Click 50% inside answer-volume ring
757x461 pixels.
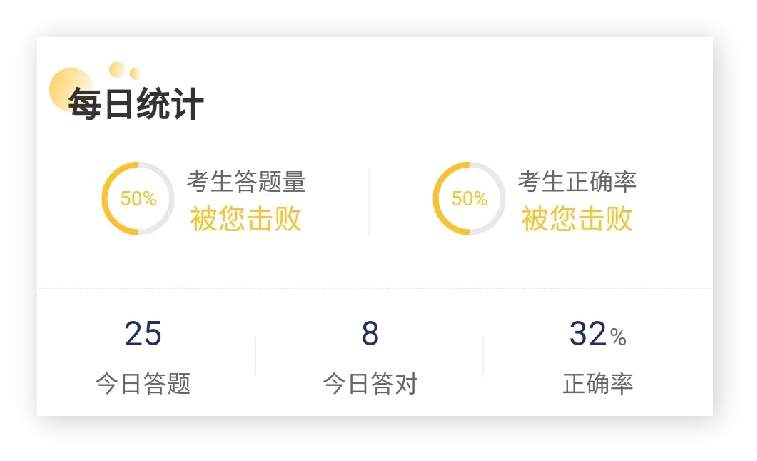click(138, 198)
